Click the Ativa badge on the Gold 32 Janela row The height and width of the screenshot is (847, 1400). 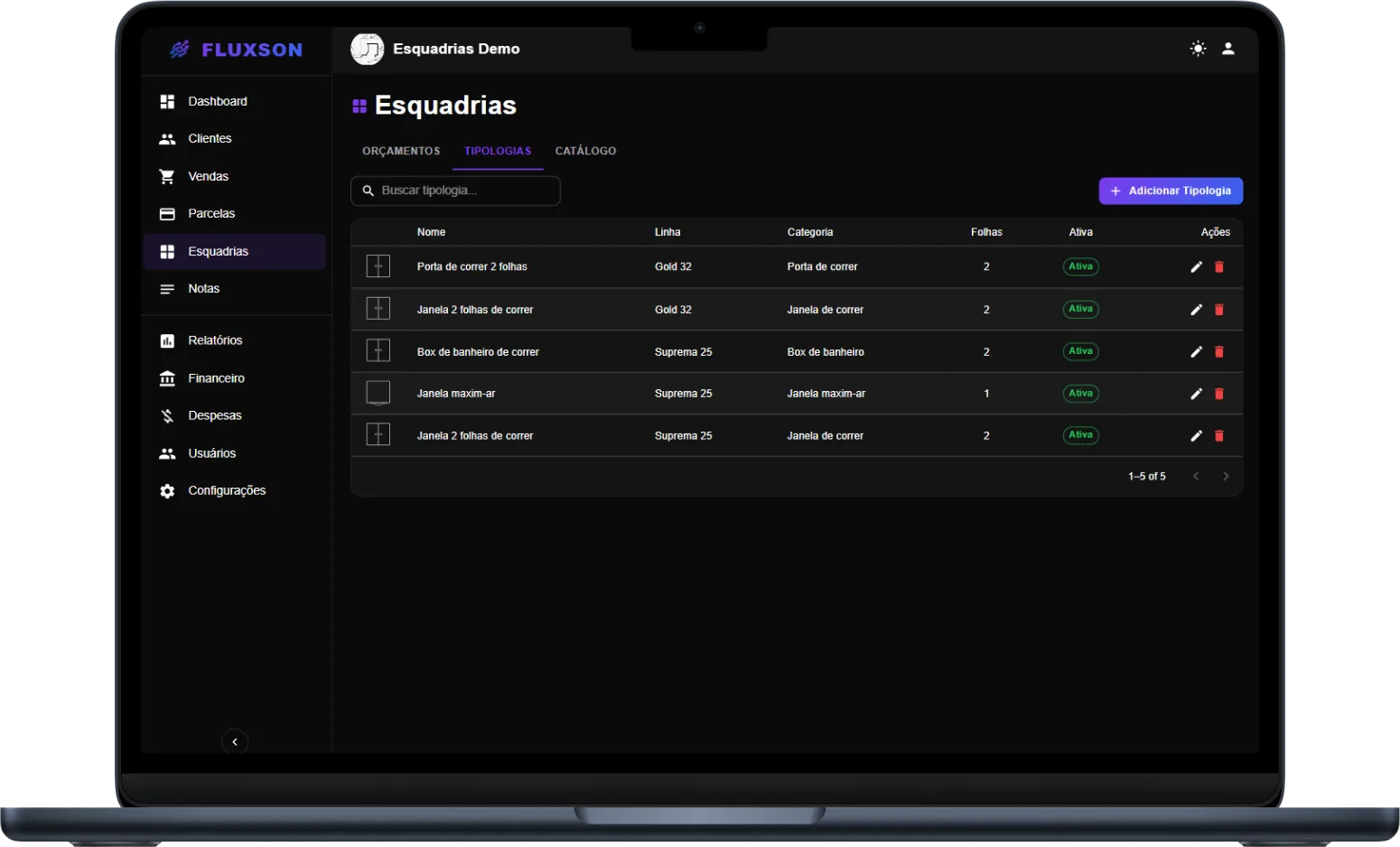point(1080,309)
